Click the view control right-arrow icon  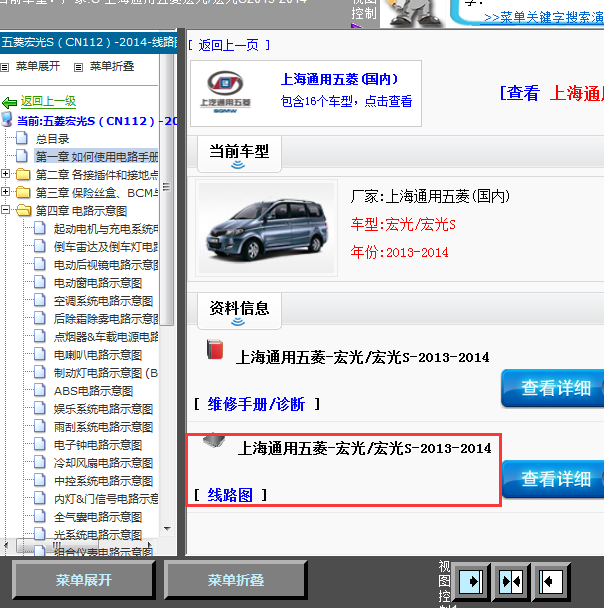pyautogui.click(x=471, y=582)
